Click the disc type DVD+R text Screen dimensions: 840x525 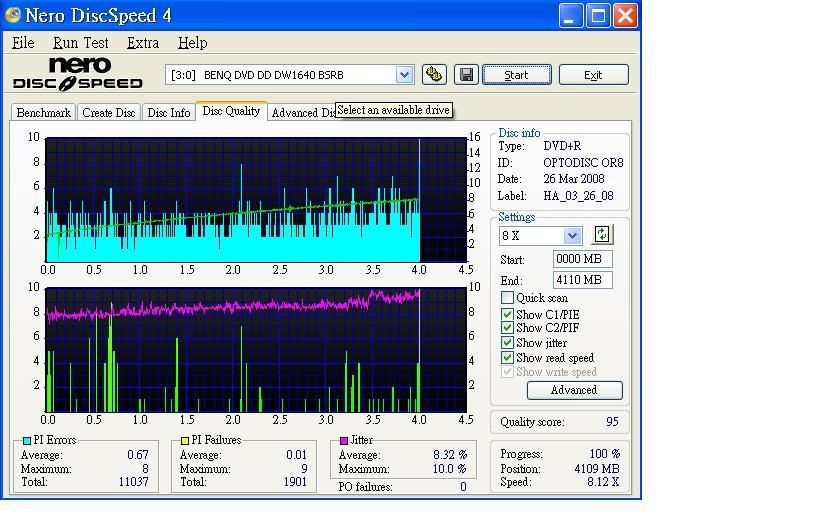[x=562, y=146]
